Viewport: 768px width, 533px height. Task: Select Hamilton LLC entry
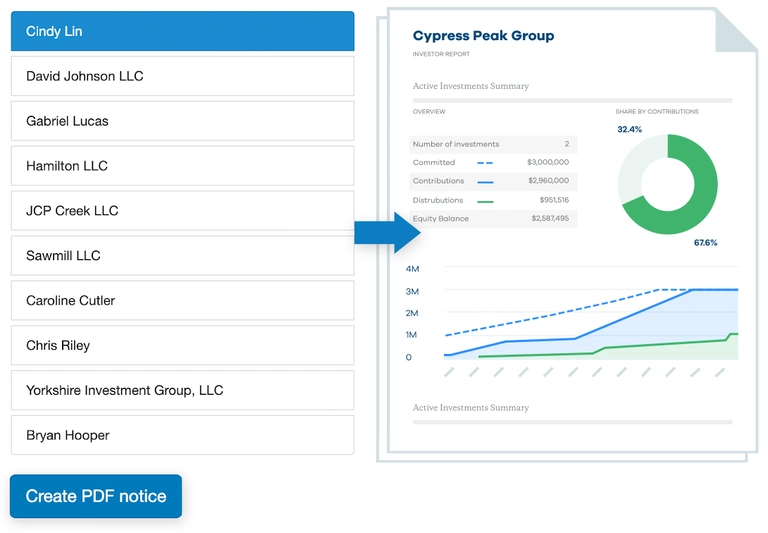tap(182, 166)
